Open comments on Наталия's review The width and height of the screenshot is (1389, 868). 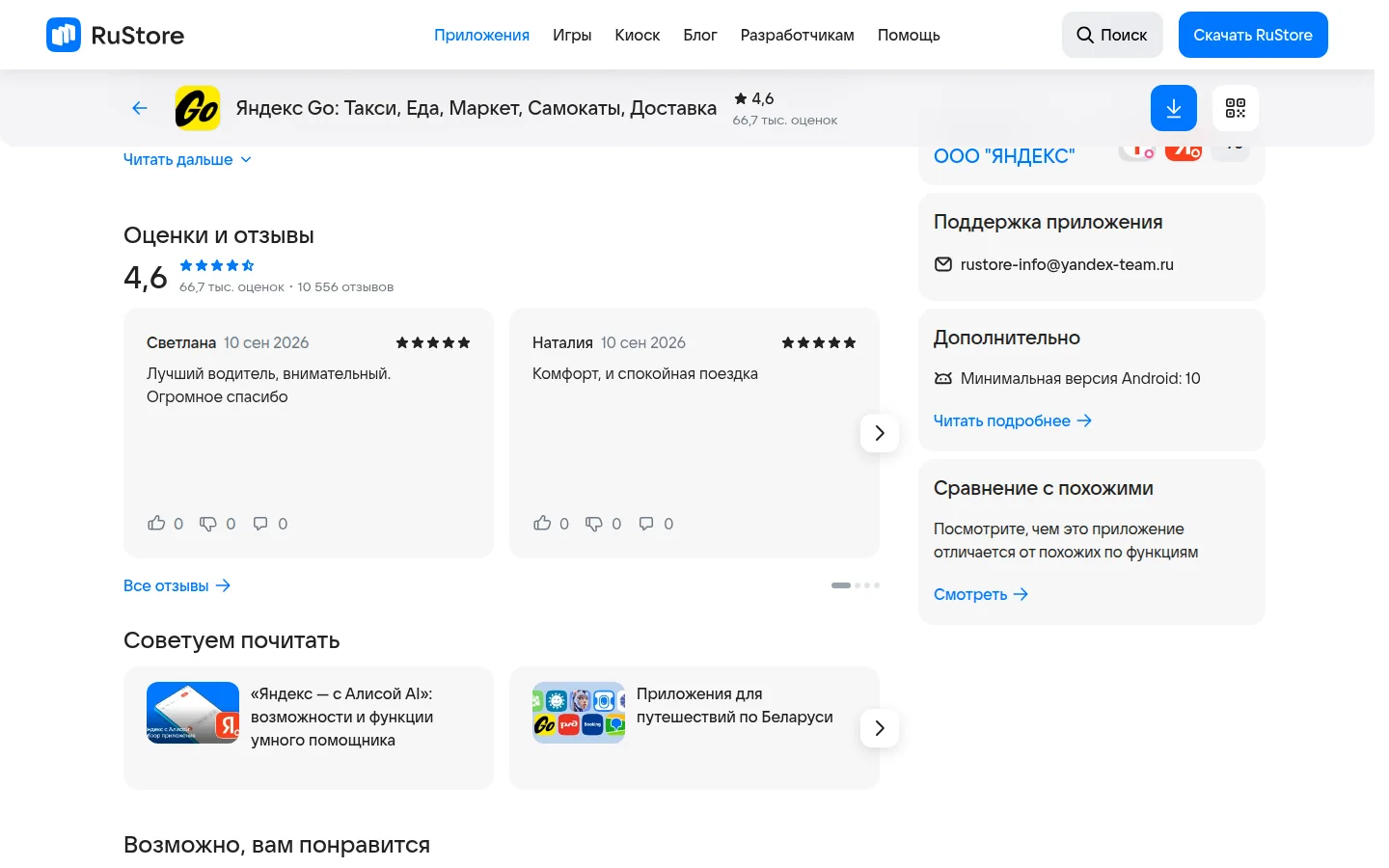click(646, 524)
